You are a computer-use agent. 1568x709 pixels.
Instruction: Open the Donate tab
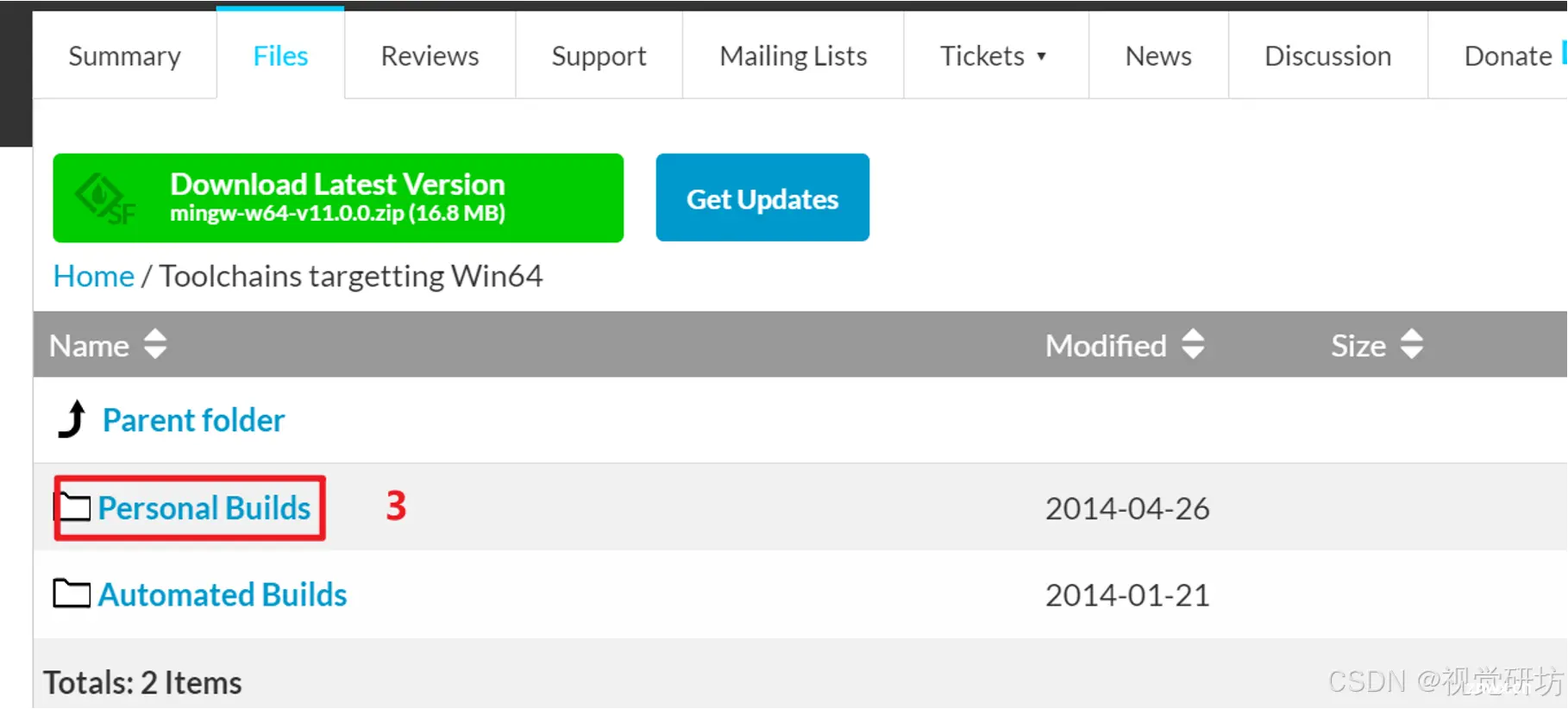click(x=1507, y=56)
